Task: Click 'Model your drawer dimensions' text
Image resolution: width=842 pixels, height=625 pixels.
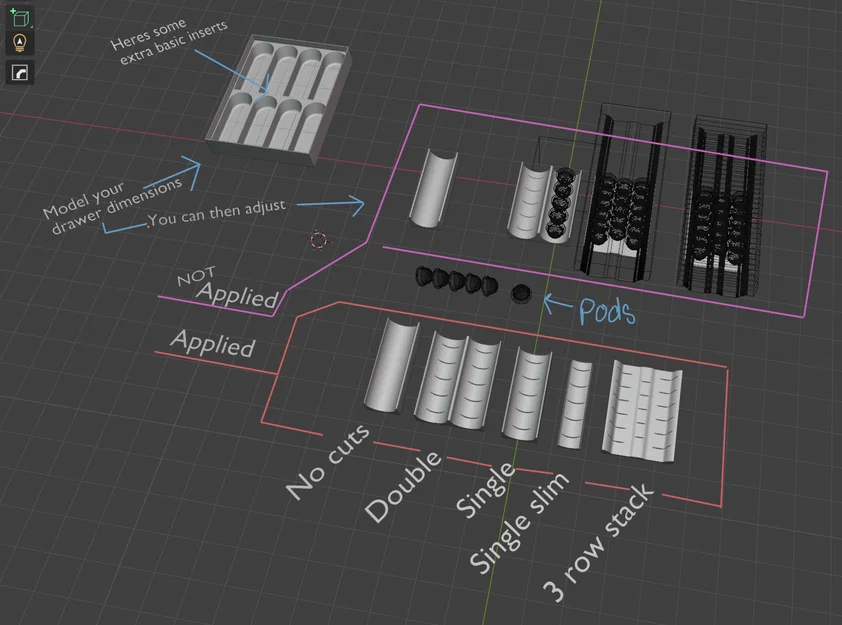Action: coord(112,206)
